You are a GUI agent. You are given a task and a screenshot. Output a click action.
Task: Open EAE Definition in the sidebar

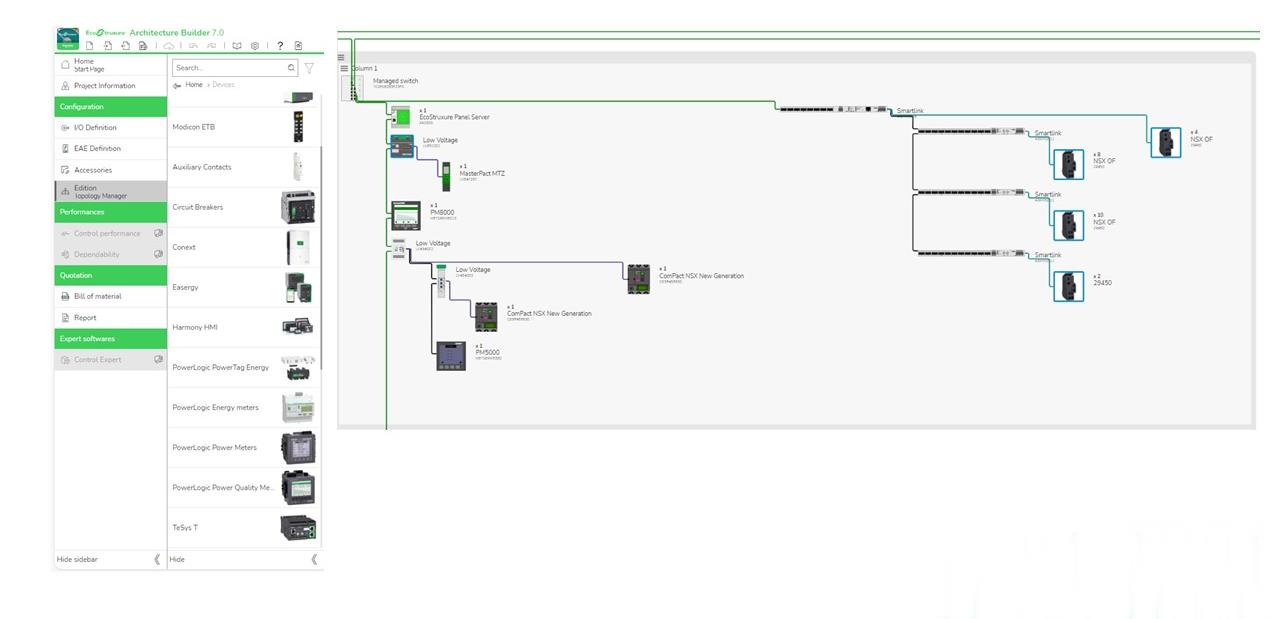coord(110,149)
